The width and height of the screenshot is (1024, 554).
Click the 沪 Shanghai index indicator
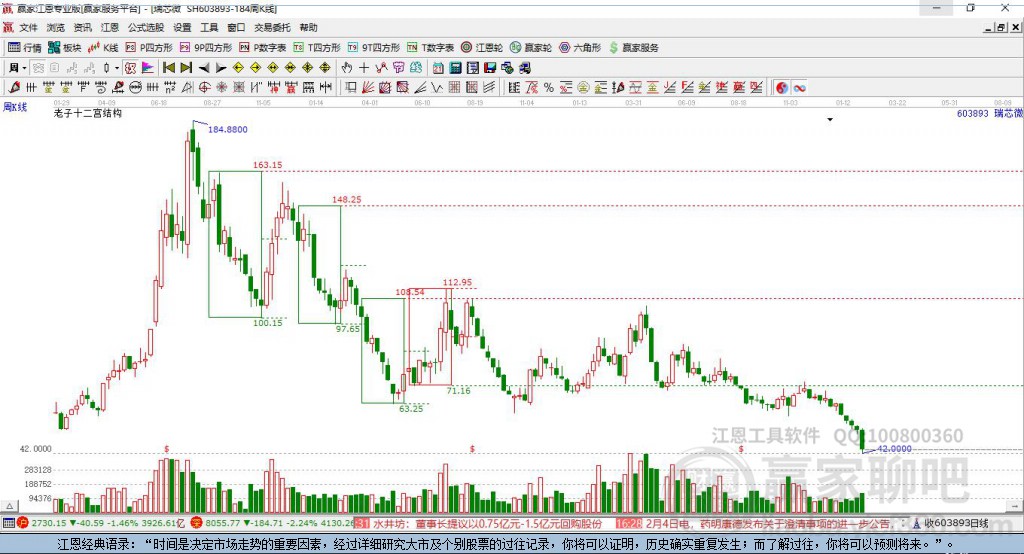pos(23,523)
